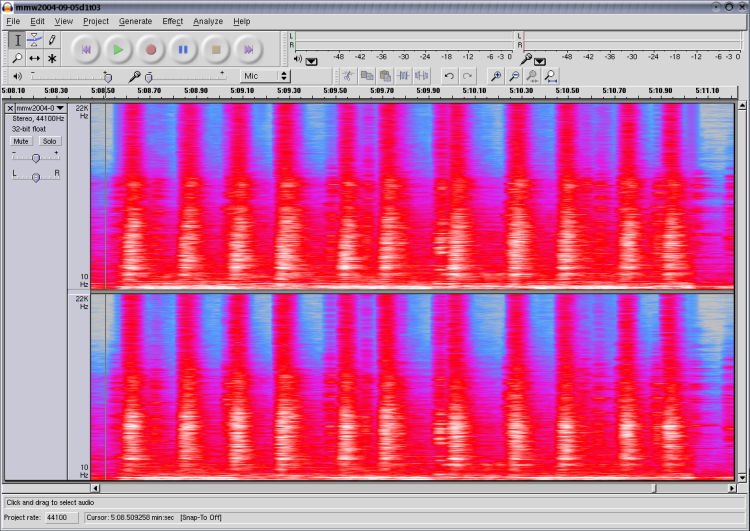Click the track gain slider handle

click(x=36, y=158)
